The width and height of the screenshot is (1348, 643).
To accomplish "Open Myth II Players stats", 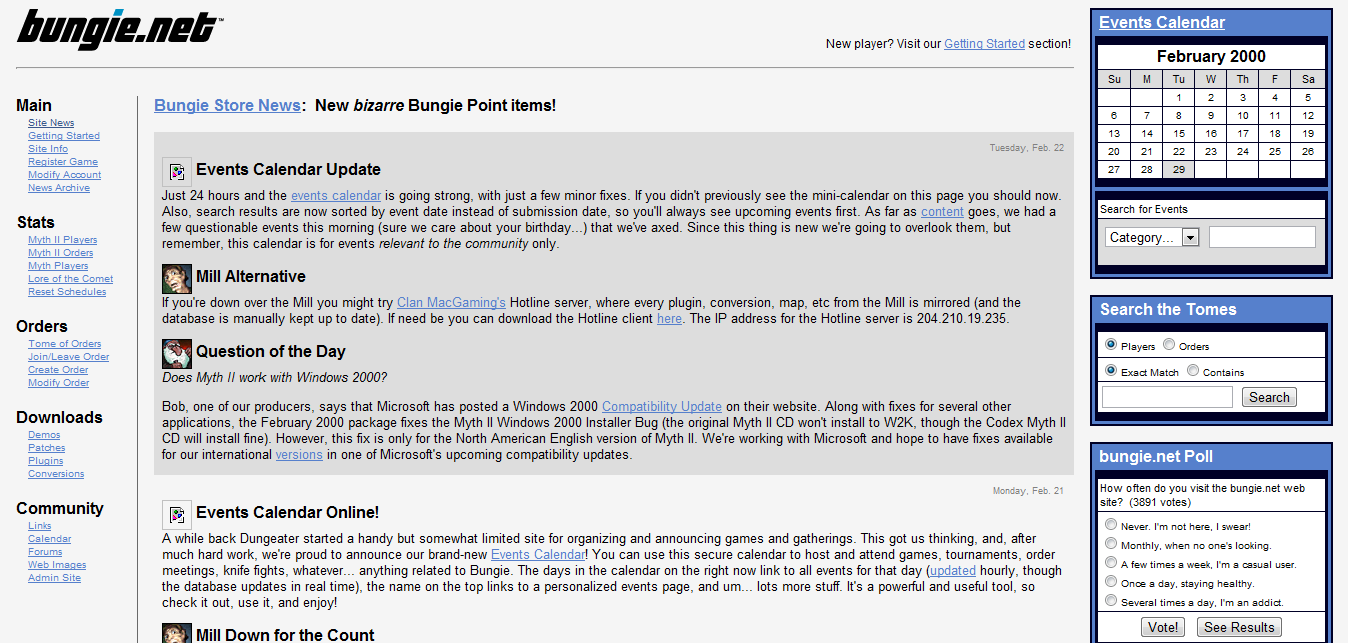I will point(63,240).
